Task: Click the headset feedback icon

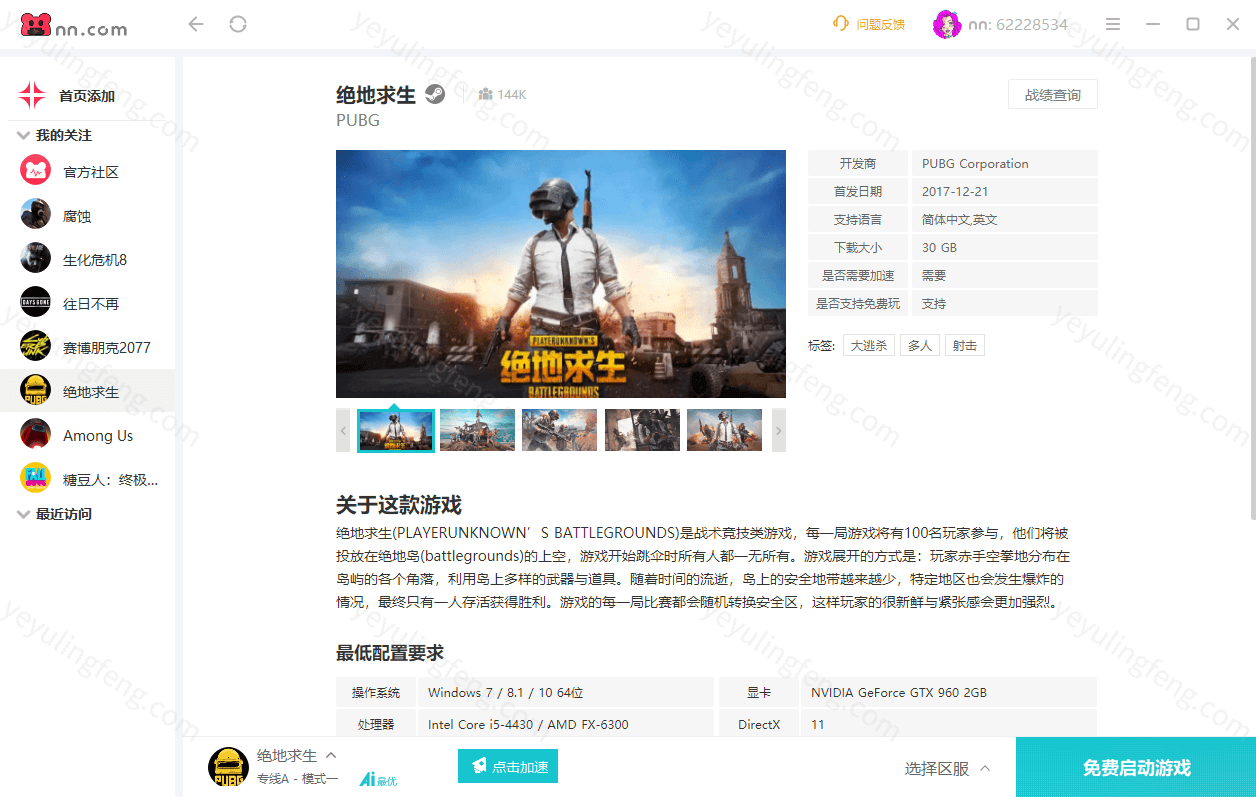Action: pyautogui.click(x=841, y=24)
